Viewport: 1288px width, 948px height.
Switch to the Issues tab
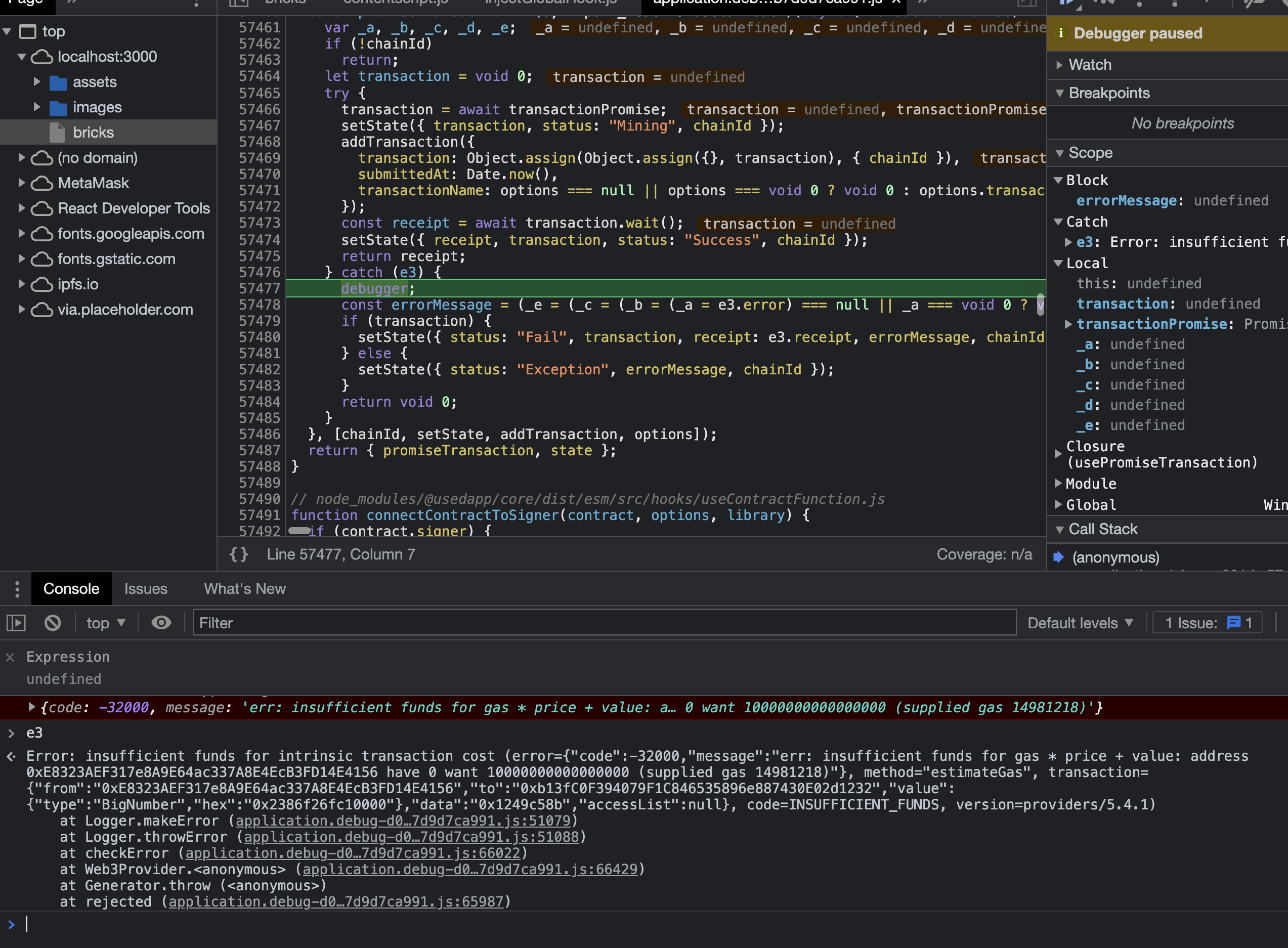tap(146, 589)
